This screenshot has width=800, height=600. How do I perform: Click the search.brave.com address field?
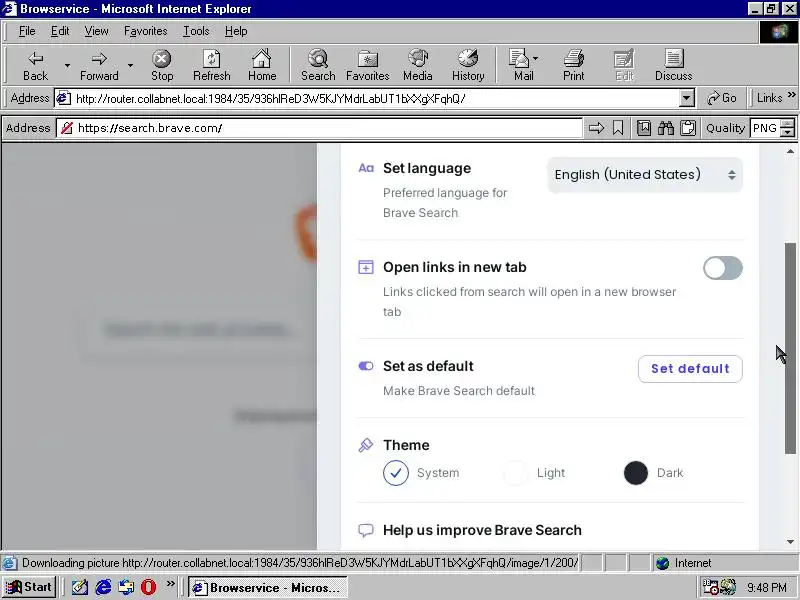[x=320, y=128]
